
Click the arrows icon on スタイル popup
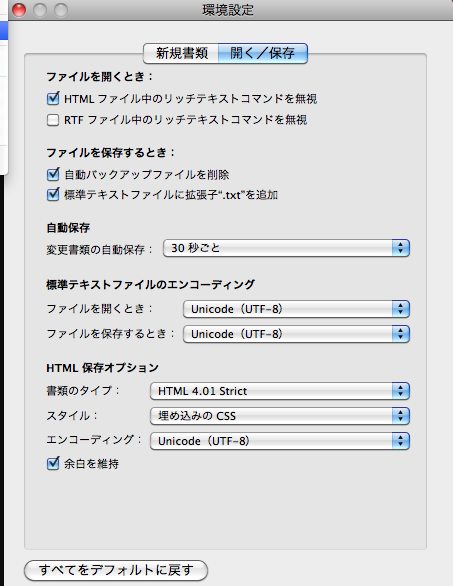(401, 416)
